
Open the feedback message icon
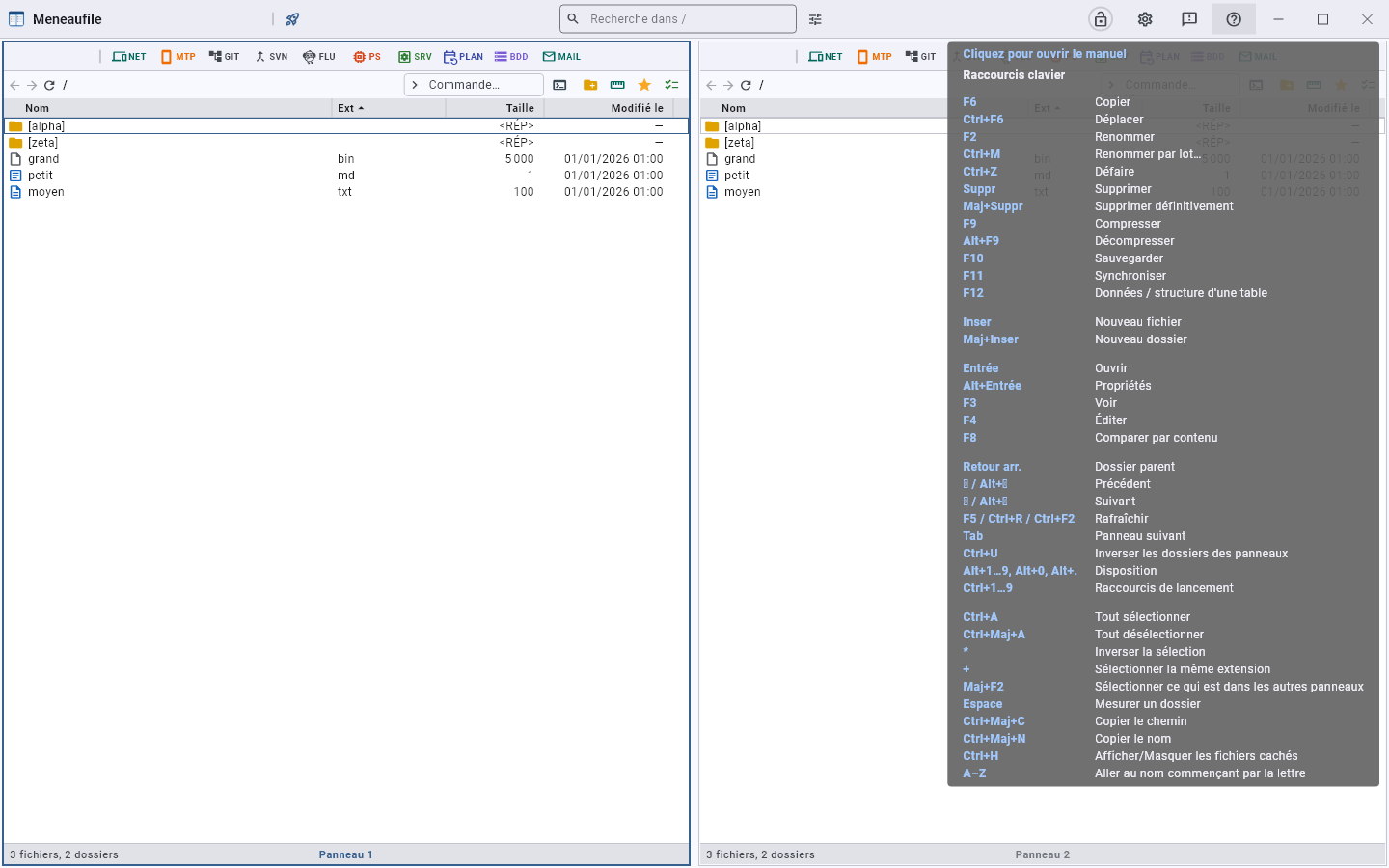(x=1189, y=19)
